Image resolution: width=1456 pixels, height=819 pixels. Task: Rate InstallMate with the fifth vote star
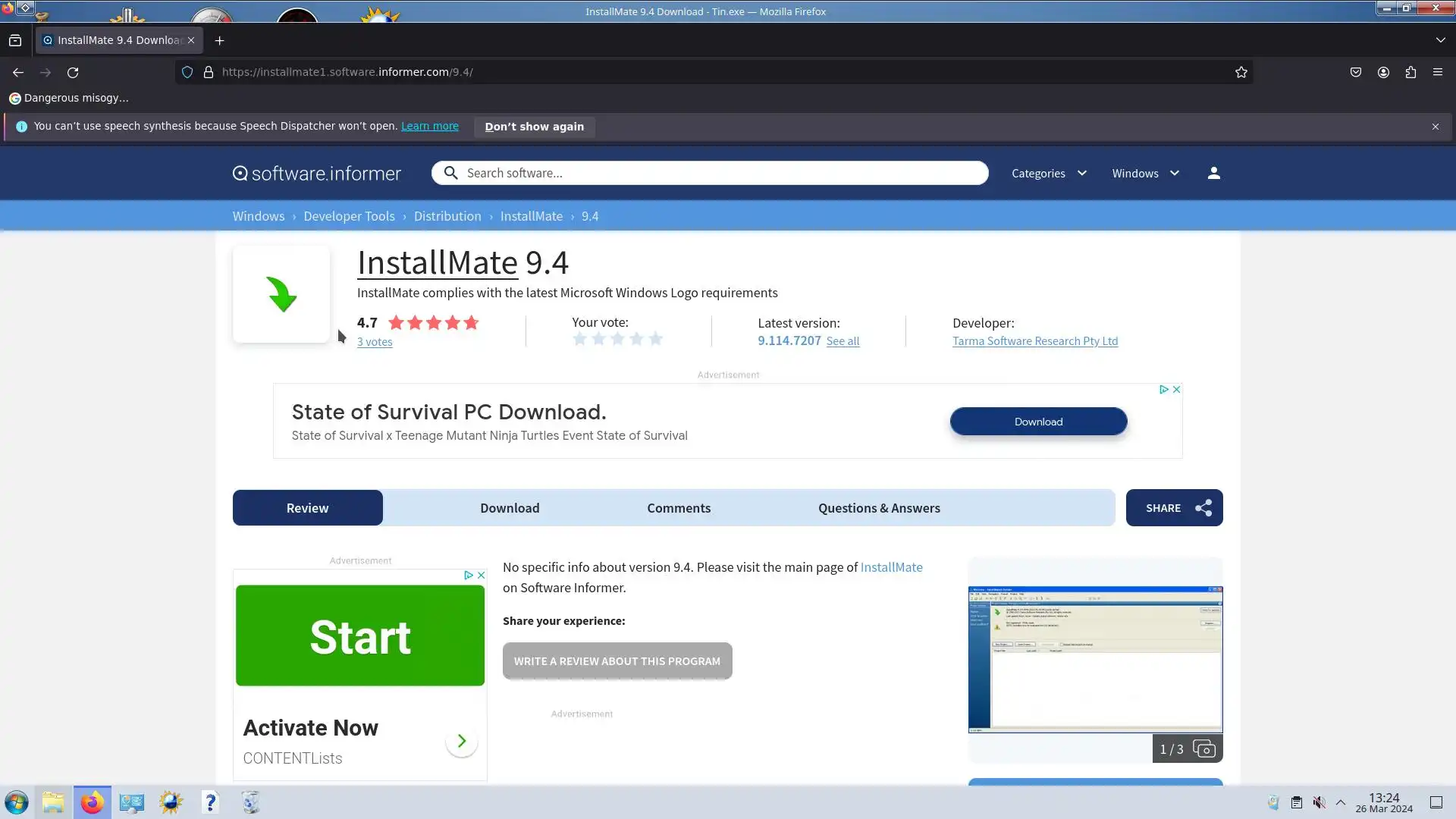tap(656, 339)
